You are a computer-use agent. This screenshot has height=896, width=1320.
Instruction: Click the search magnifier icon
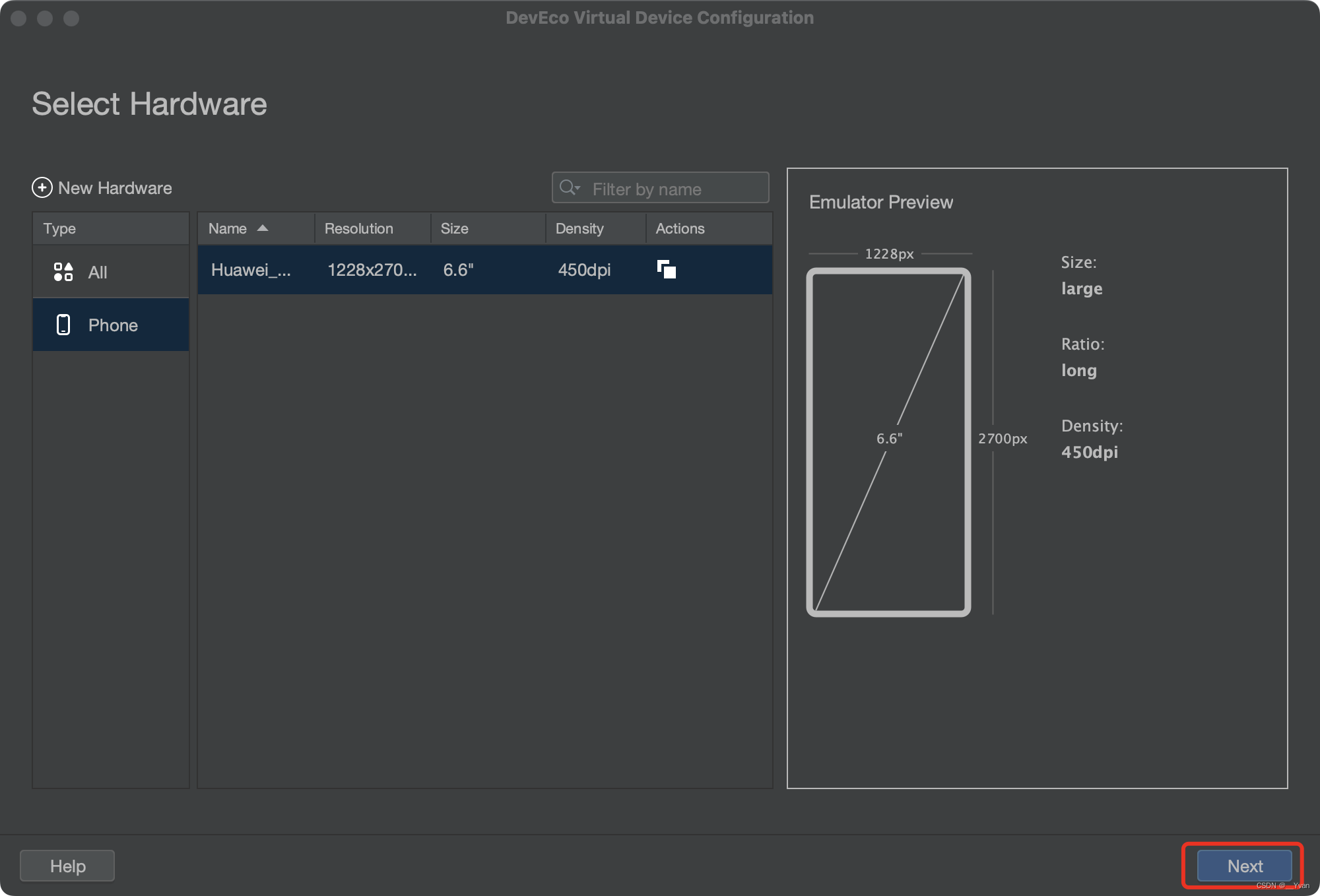click(568, 188)
